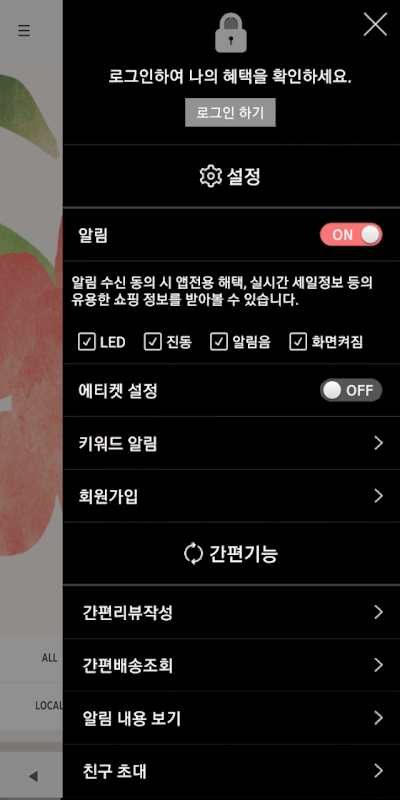Open the hamburger menu icon
This screenshot has width=400, height=800.
tap(24, 31)
